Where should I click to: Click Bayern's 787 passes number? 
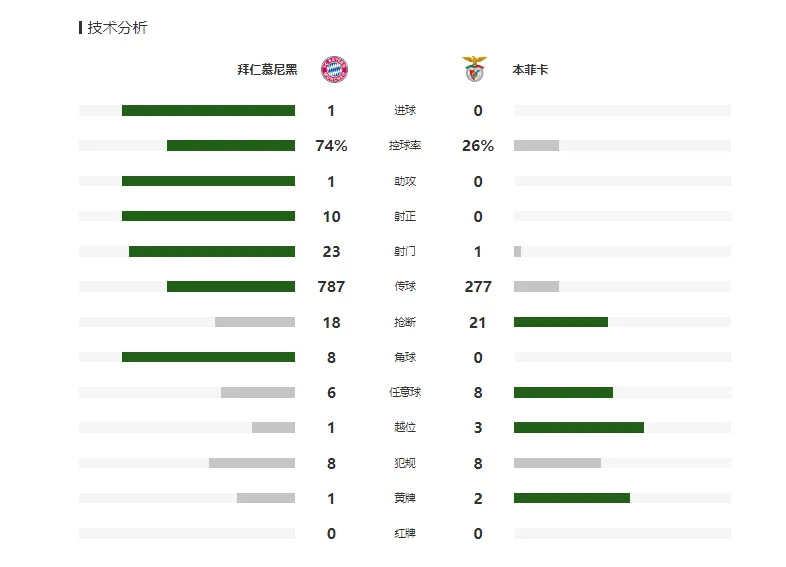(x=331, y=287)
